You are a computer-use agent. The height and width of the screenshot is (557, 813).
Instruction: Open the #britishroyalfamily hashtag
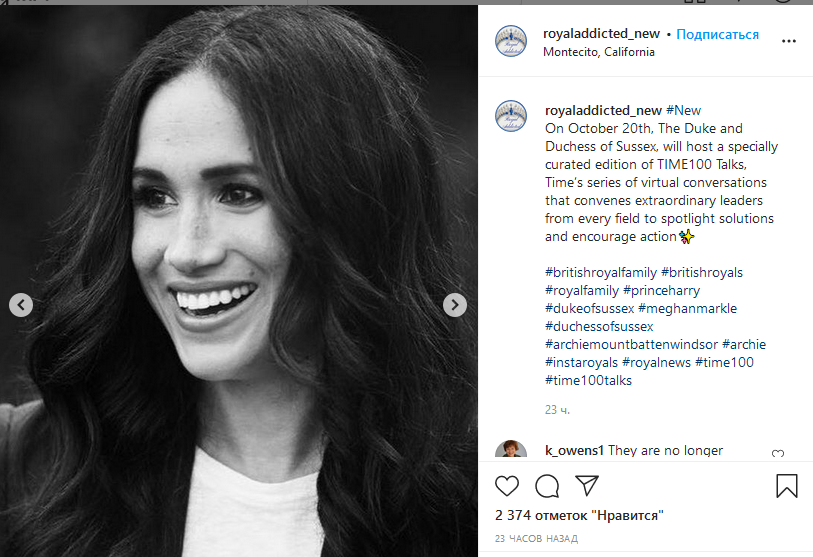(599, 272)
